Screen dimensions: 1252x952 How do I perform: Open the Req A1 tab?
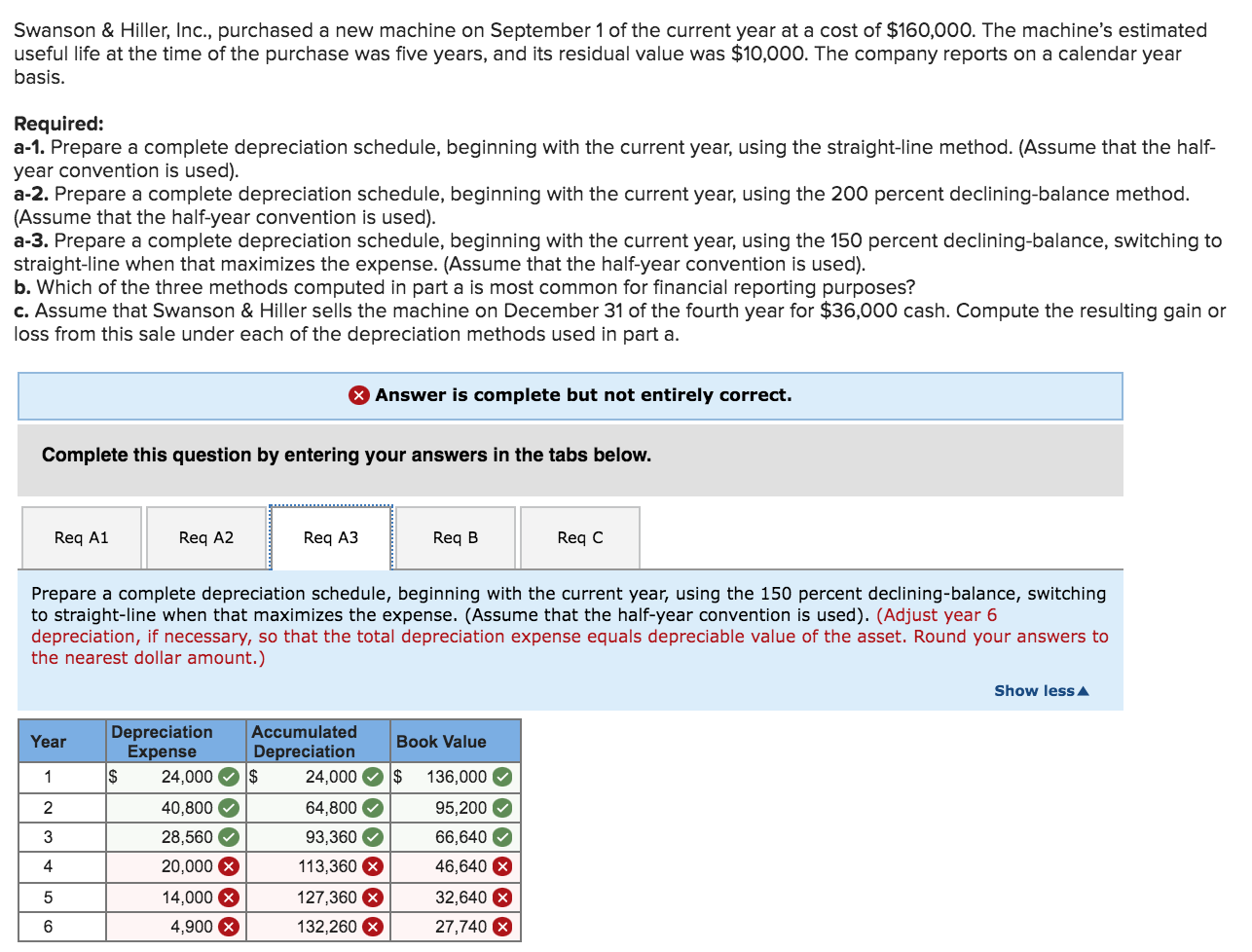click(82, 537)
